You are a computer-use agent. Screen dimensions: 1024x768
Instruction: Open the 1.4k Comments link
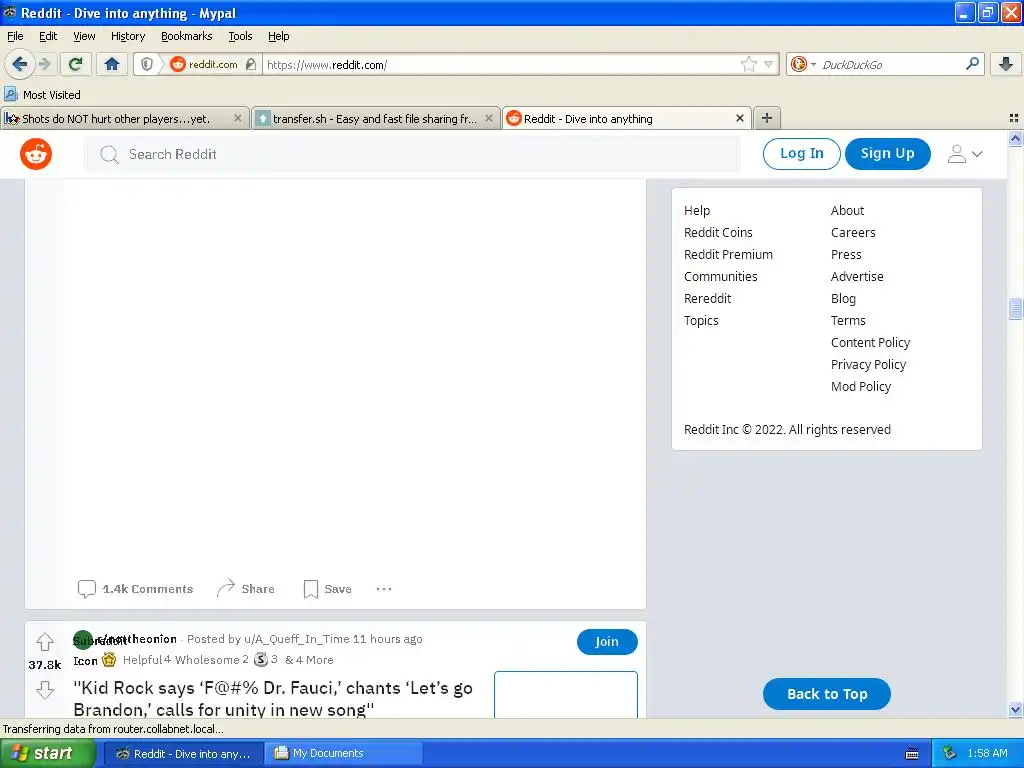pos(136,588)
